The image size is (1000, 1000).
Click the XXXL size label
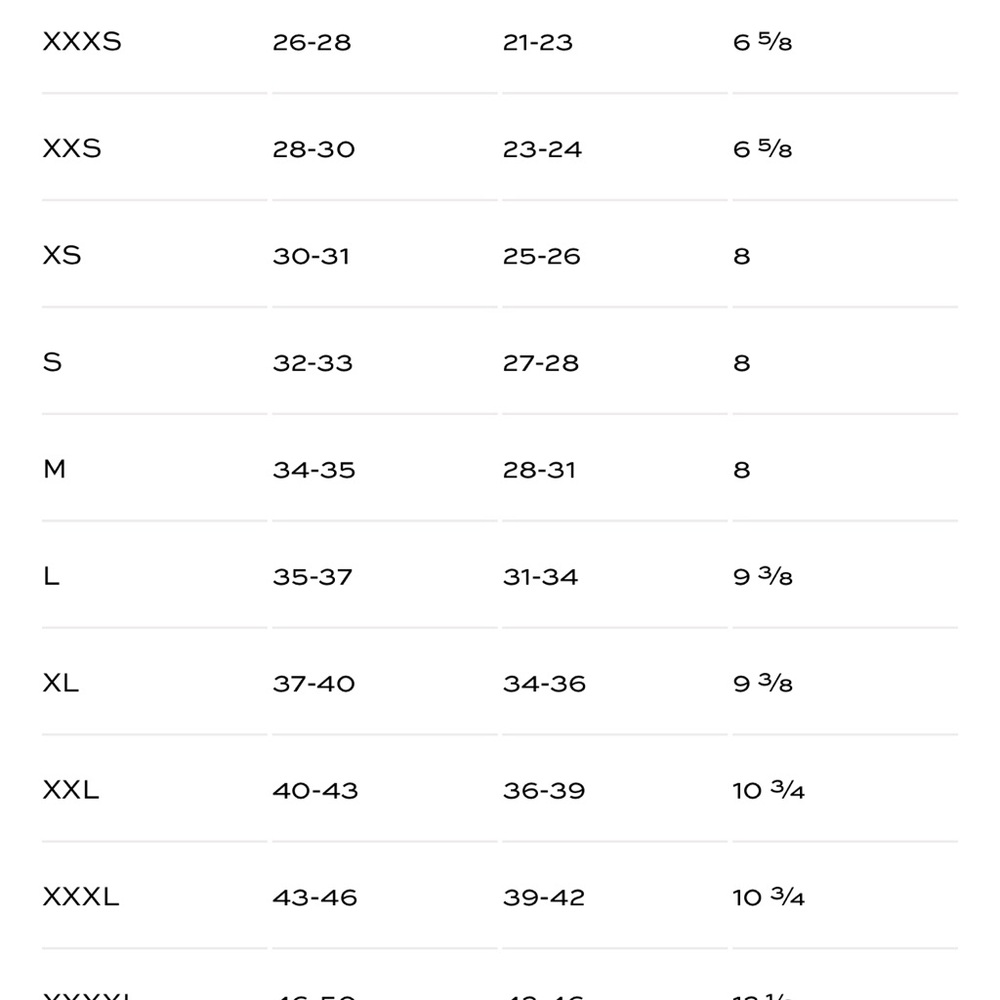(x=81, y=897)
